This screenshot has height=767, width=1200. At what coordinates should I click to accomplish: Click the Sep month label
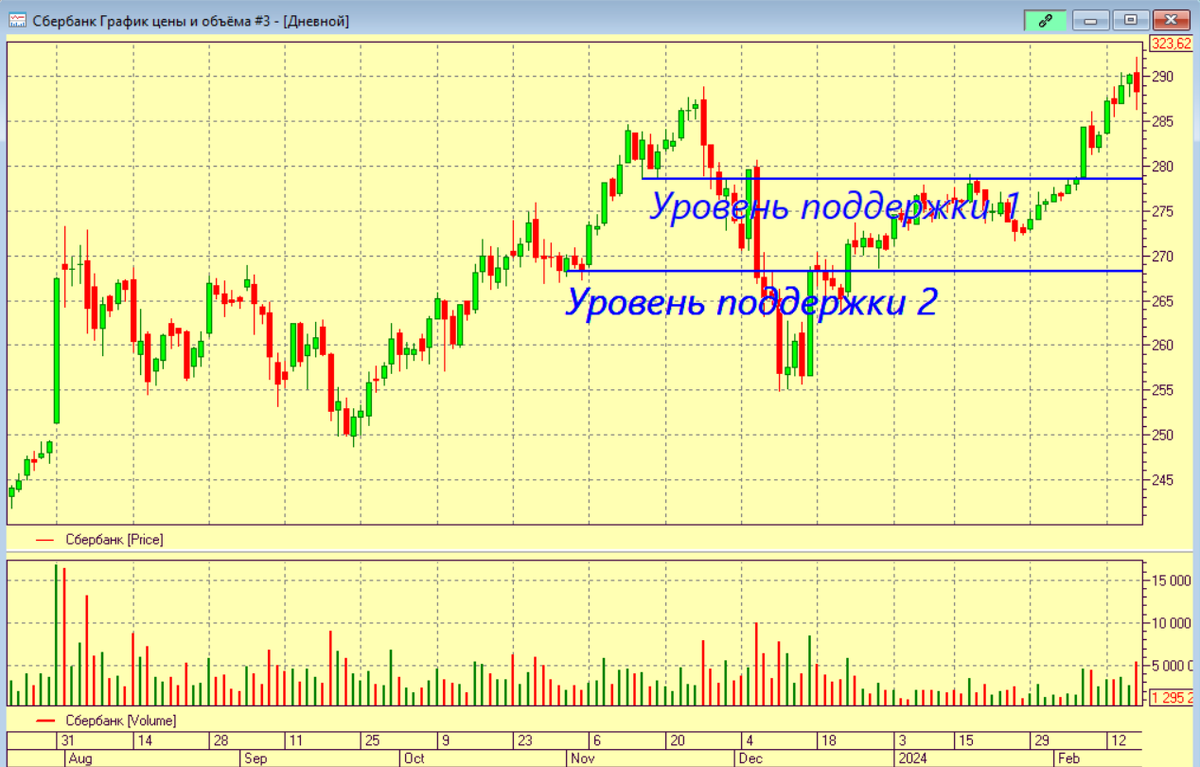click(255, 758)
